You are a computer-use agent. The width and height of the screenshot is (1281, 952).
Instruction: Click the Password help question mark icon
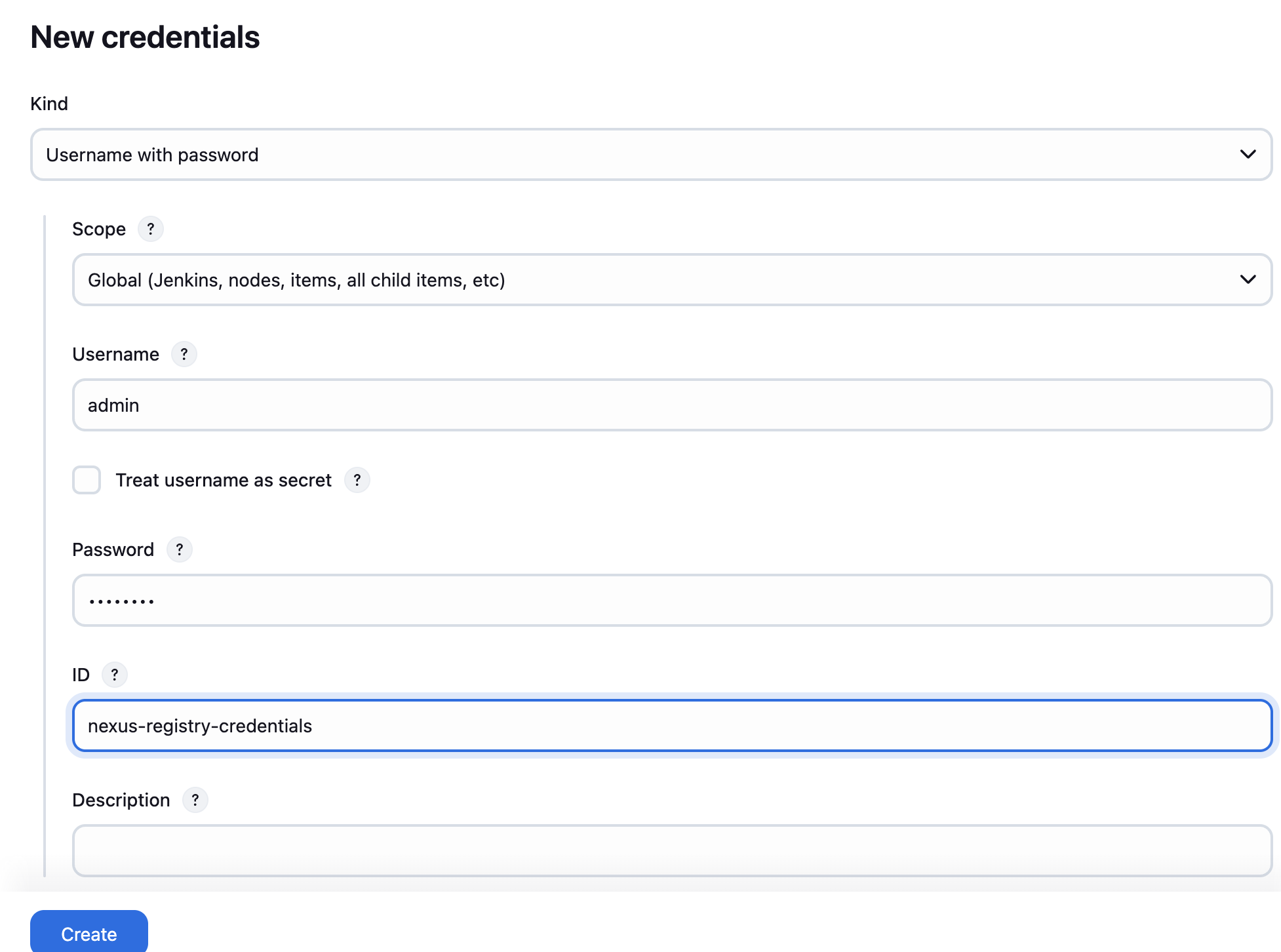coord(180,549)
